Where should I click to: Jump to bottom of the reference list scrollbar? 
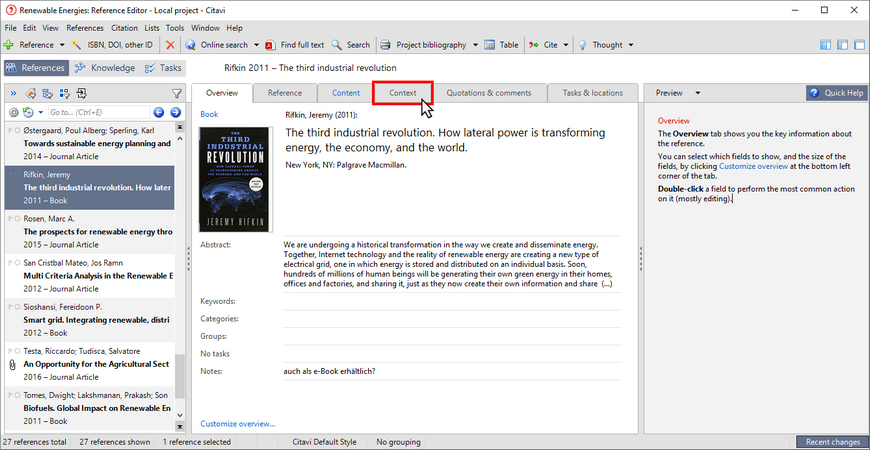click(x=179, y=426)
